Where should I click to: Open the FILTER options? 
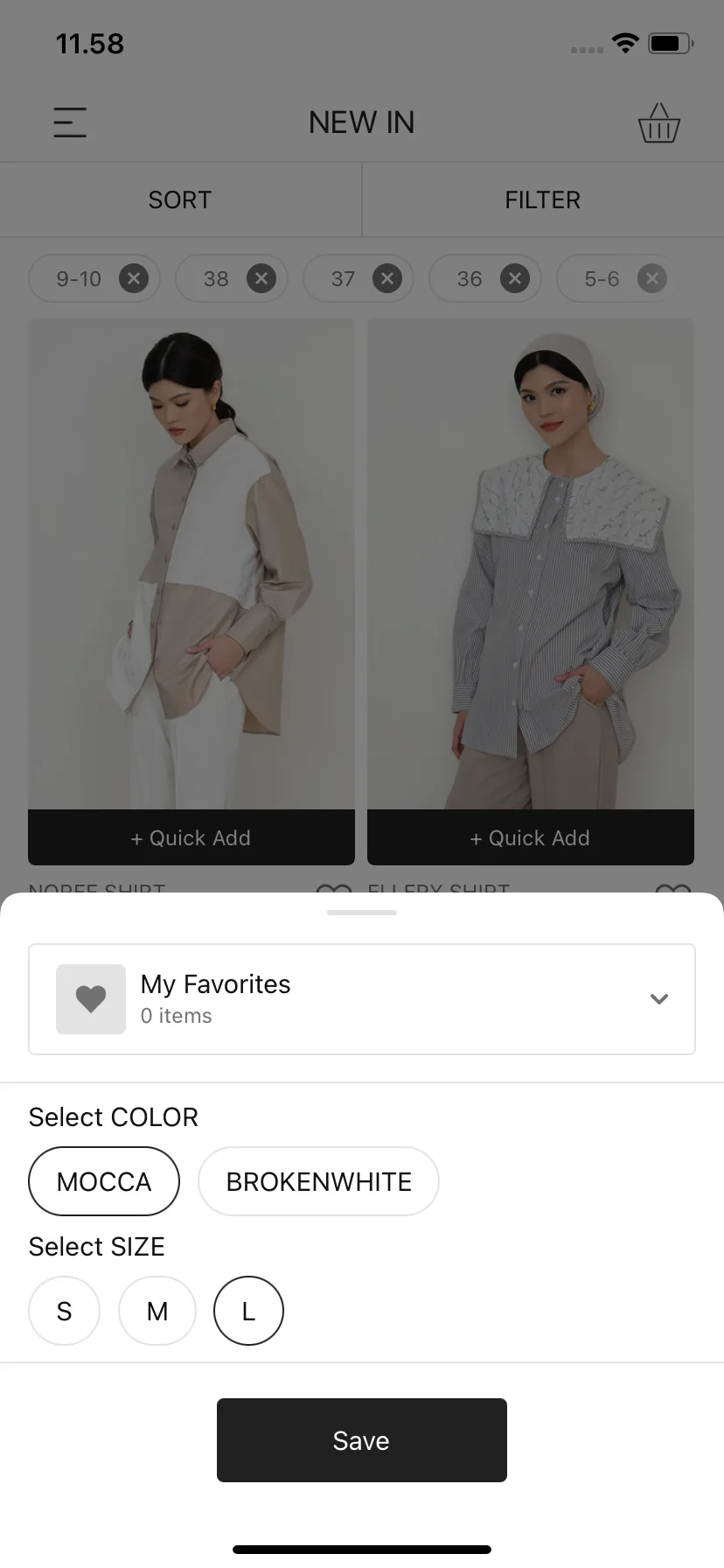[543, 199]
